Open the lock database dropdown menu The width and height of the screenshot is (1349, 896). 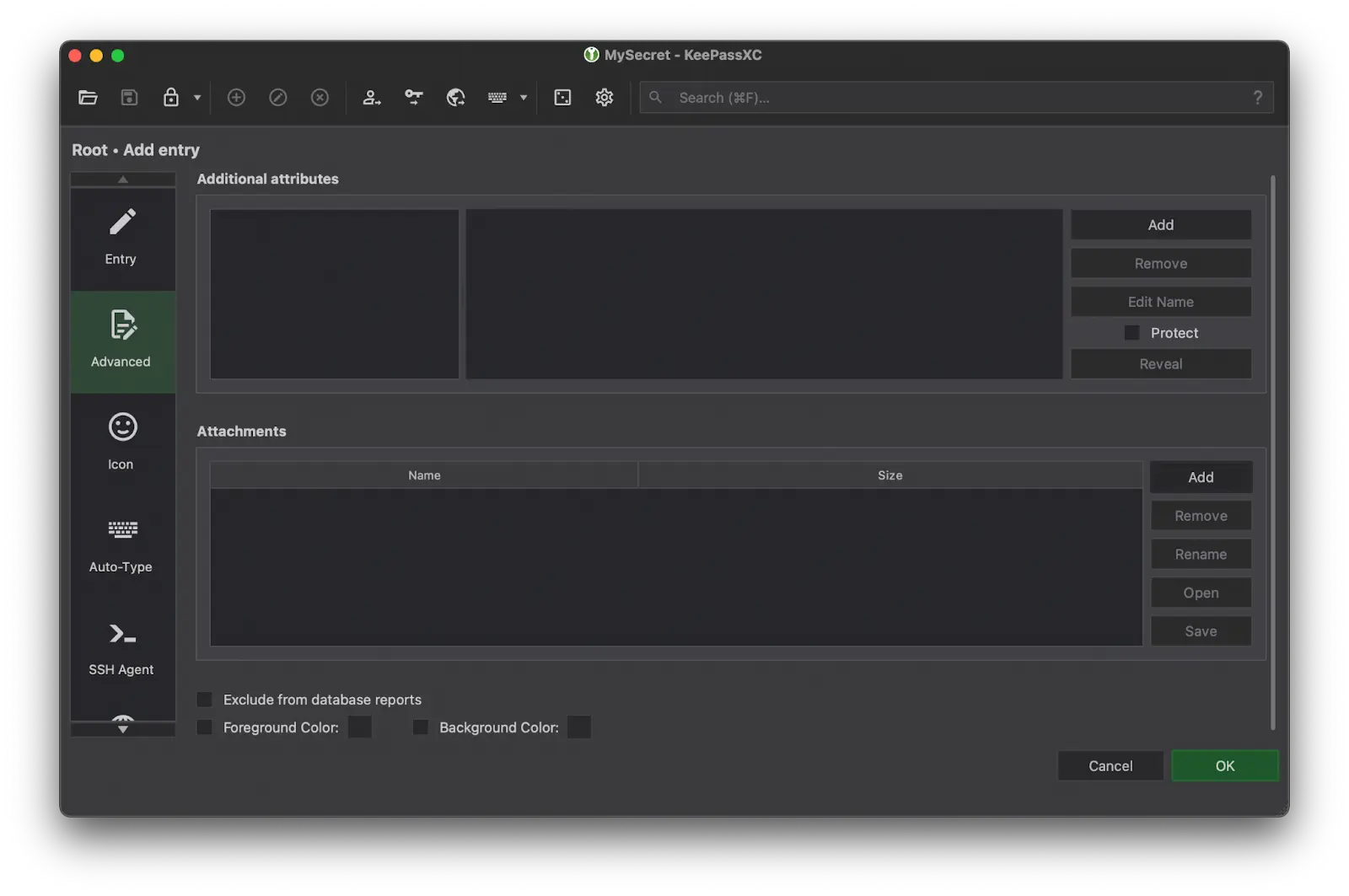pyautogui.click(x=196, y=97)
